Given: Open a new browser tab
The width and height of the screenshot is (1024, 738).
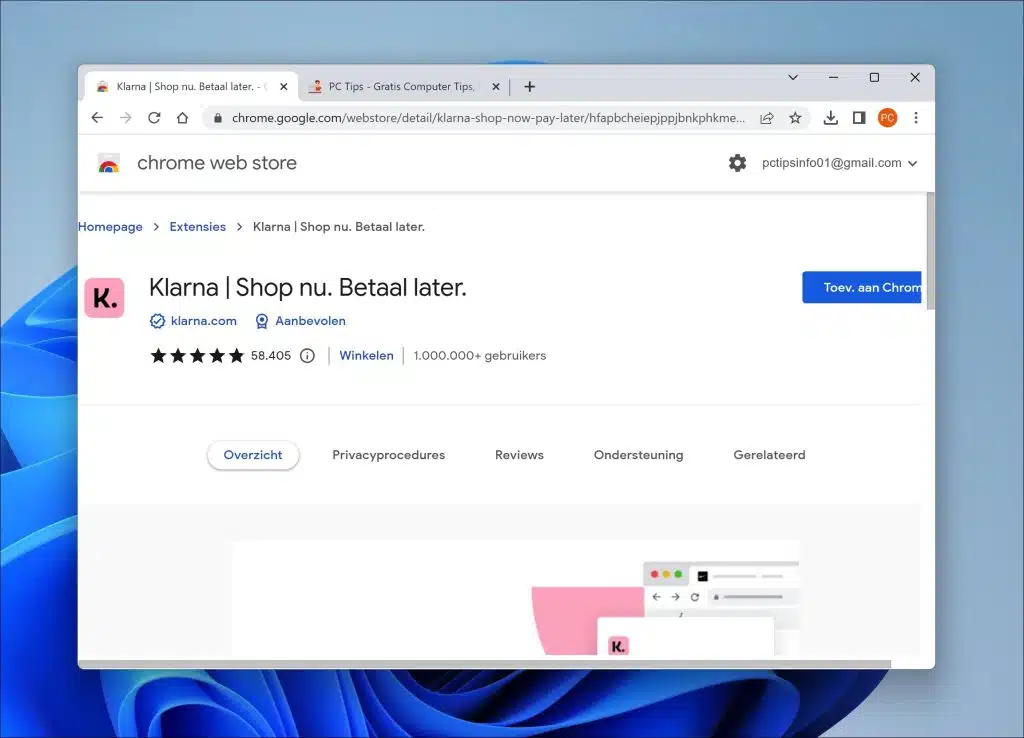Looking at the screenshot, I should tap(530, 86).
